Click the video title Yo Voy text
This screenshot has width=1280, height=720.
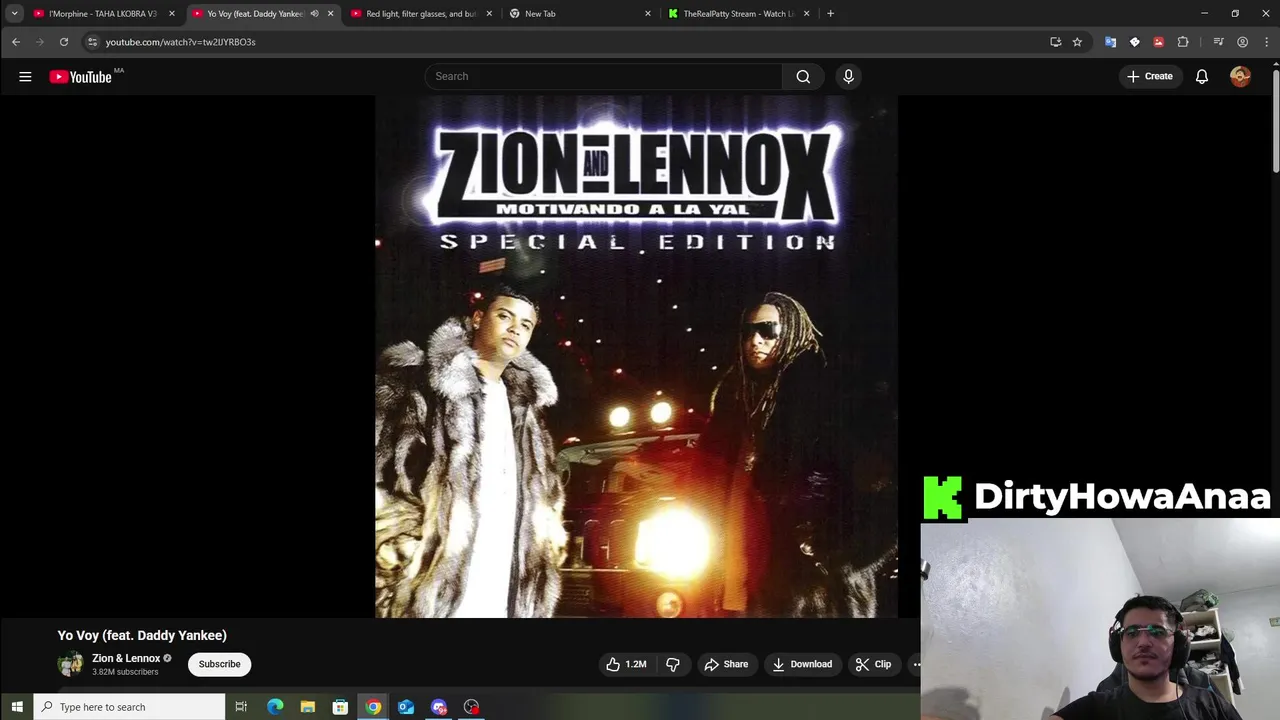coord(142,635)
